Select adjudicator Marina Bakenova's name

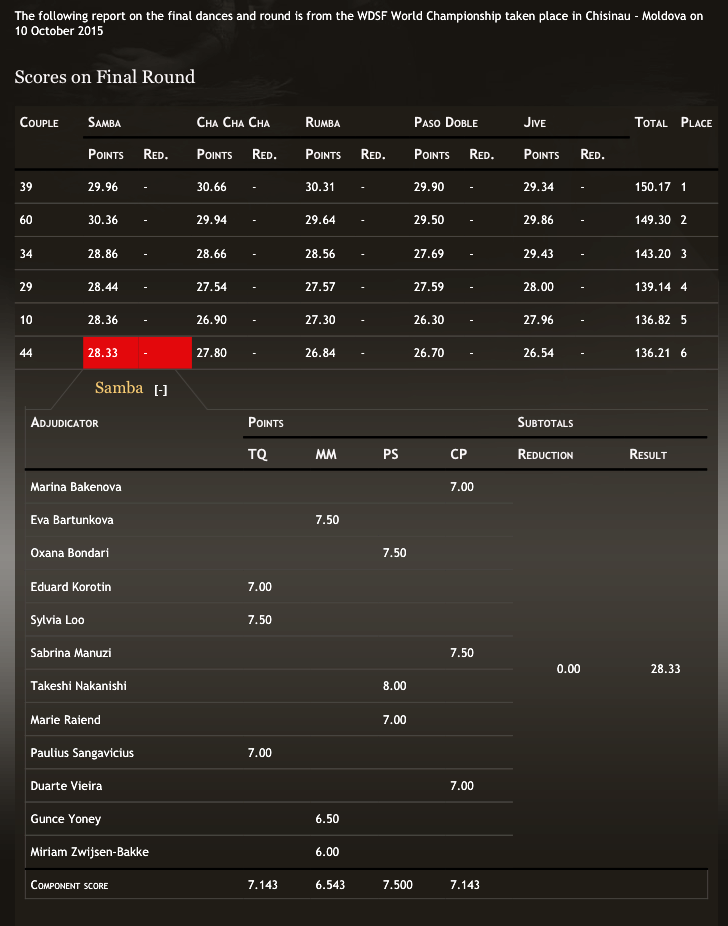pyautogui.click(x=76, y=487)
